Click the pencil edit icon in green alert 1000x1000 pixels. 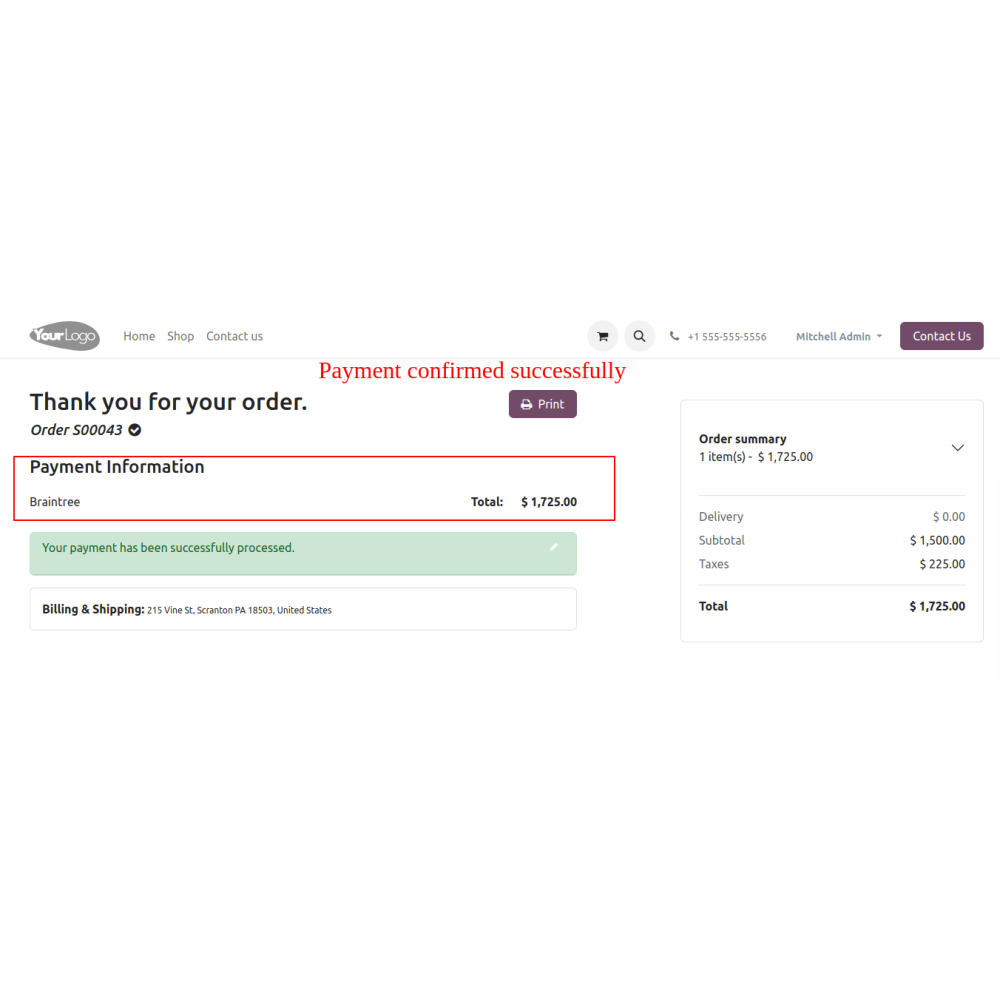[554, 547]
